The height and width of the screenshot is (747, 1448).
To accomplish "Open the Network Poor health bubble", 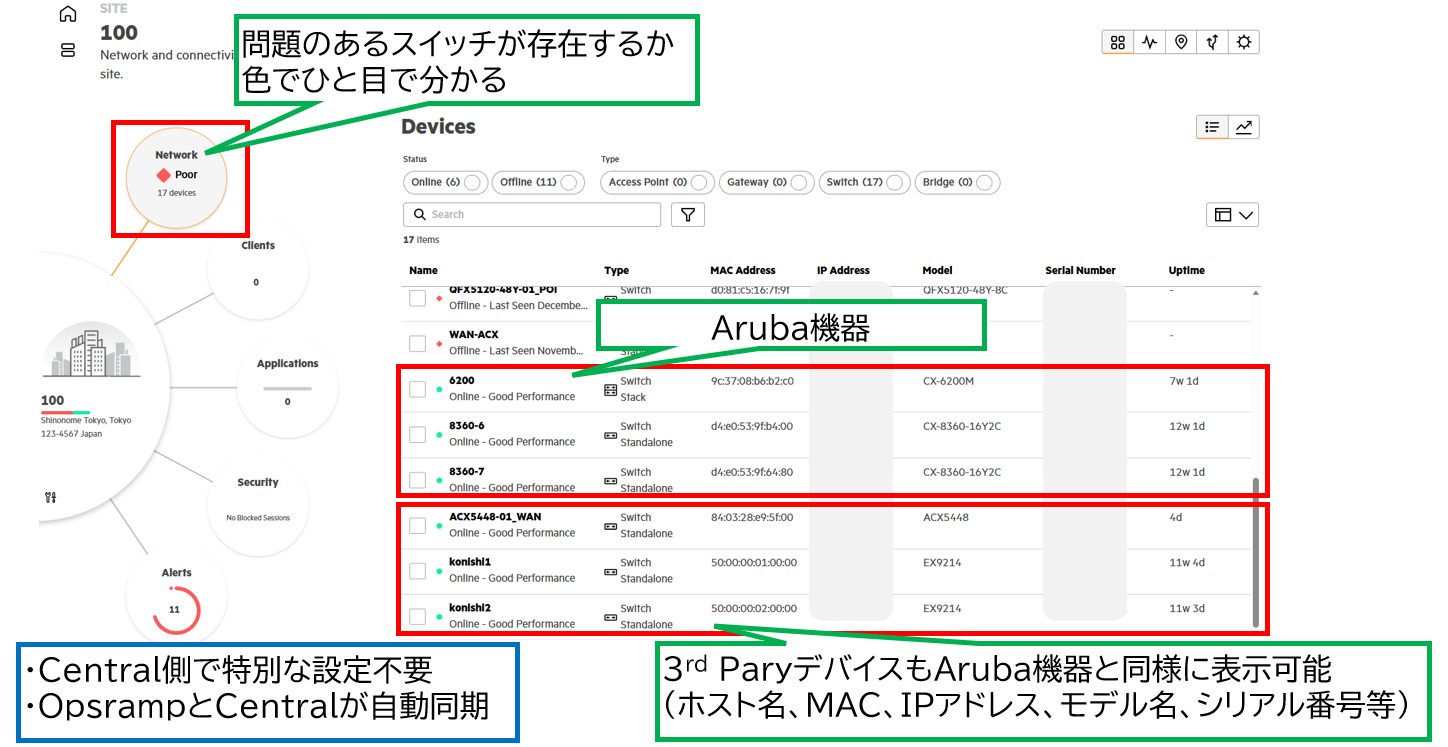I will pos(177,177).
